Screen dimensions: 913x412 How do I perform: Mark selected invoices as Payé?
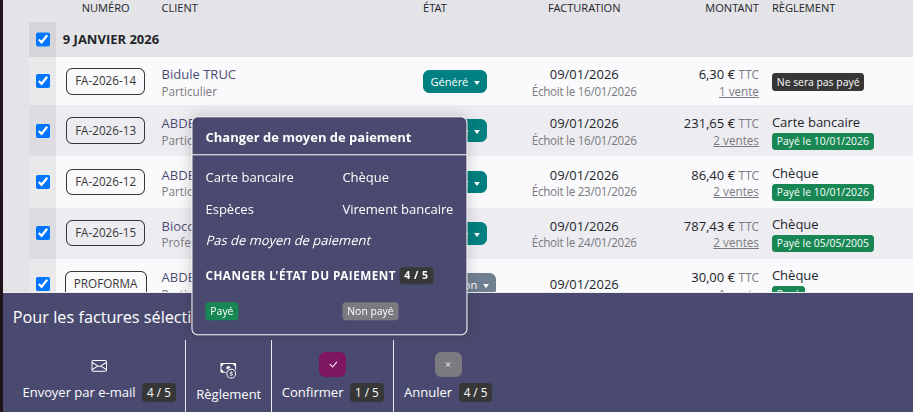coord(222,311)
